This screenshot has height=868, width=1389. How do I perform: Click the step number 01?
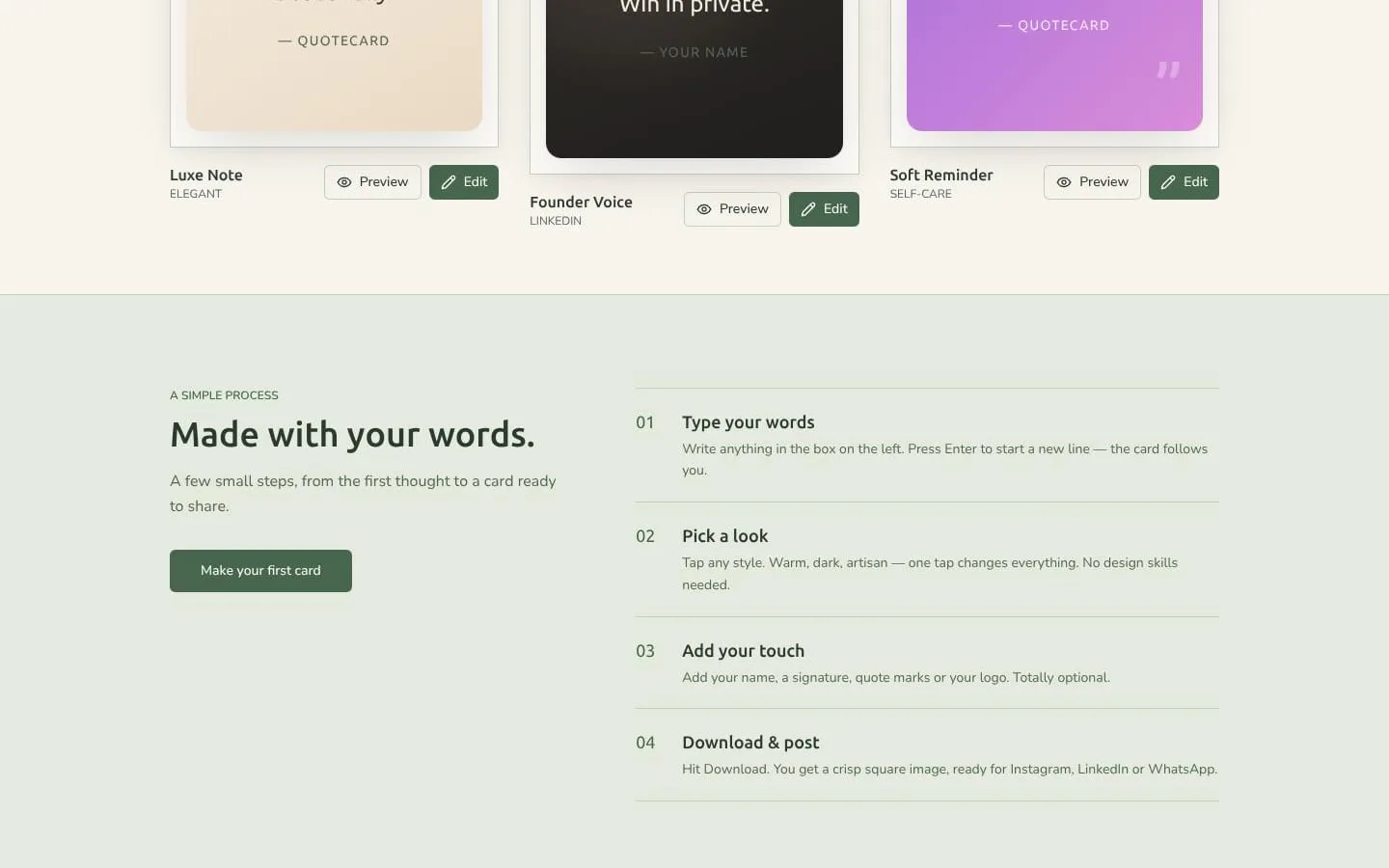(645, 422)
